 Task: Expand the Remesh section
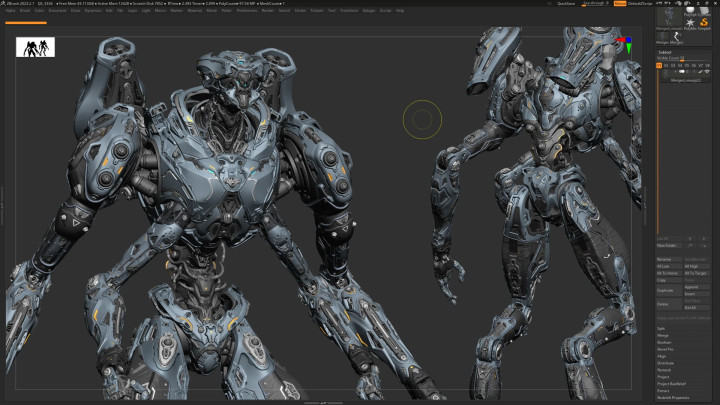point(665,369)
